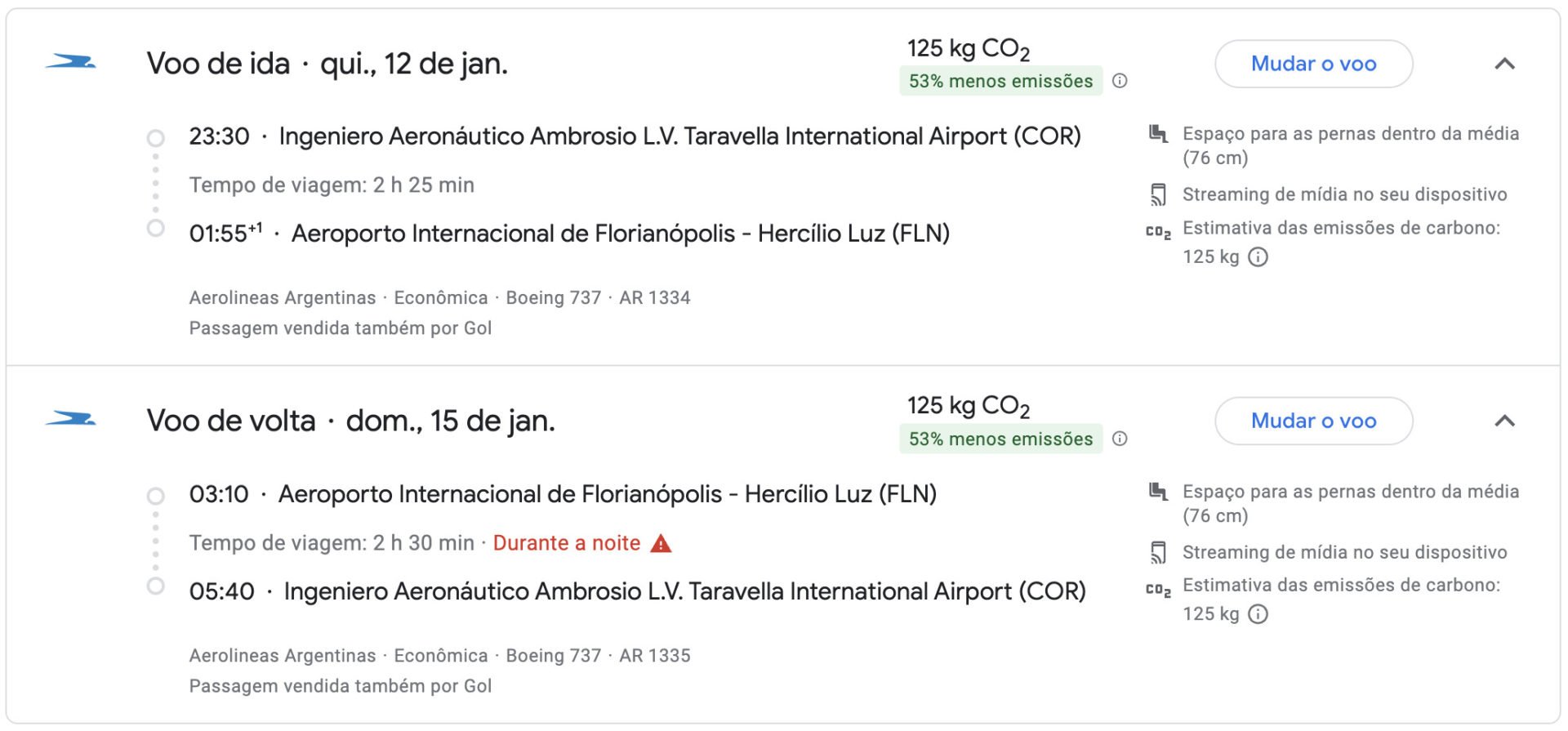Click the Aerolineas Argentinas logo for return flight
Image resolution: width=1568 pixels, height=731 pixels.
70,419
